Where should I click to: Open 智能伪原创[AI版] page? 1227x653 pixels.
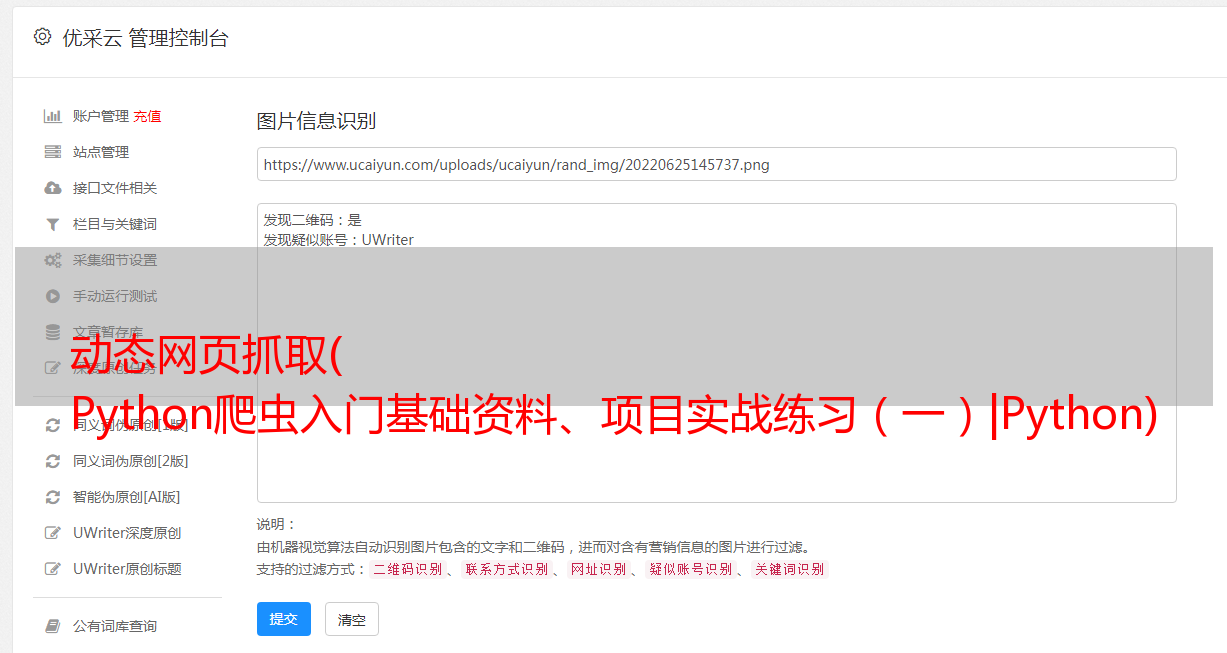(x=127, y=497)
